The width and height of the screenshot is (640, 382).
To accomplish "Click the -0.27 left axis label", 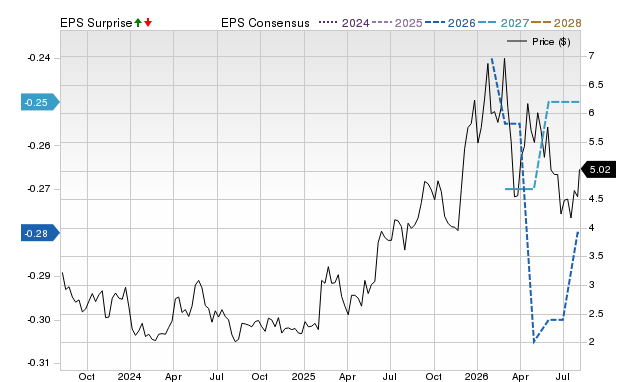I will [x=39, y=189].
